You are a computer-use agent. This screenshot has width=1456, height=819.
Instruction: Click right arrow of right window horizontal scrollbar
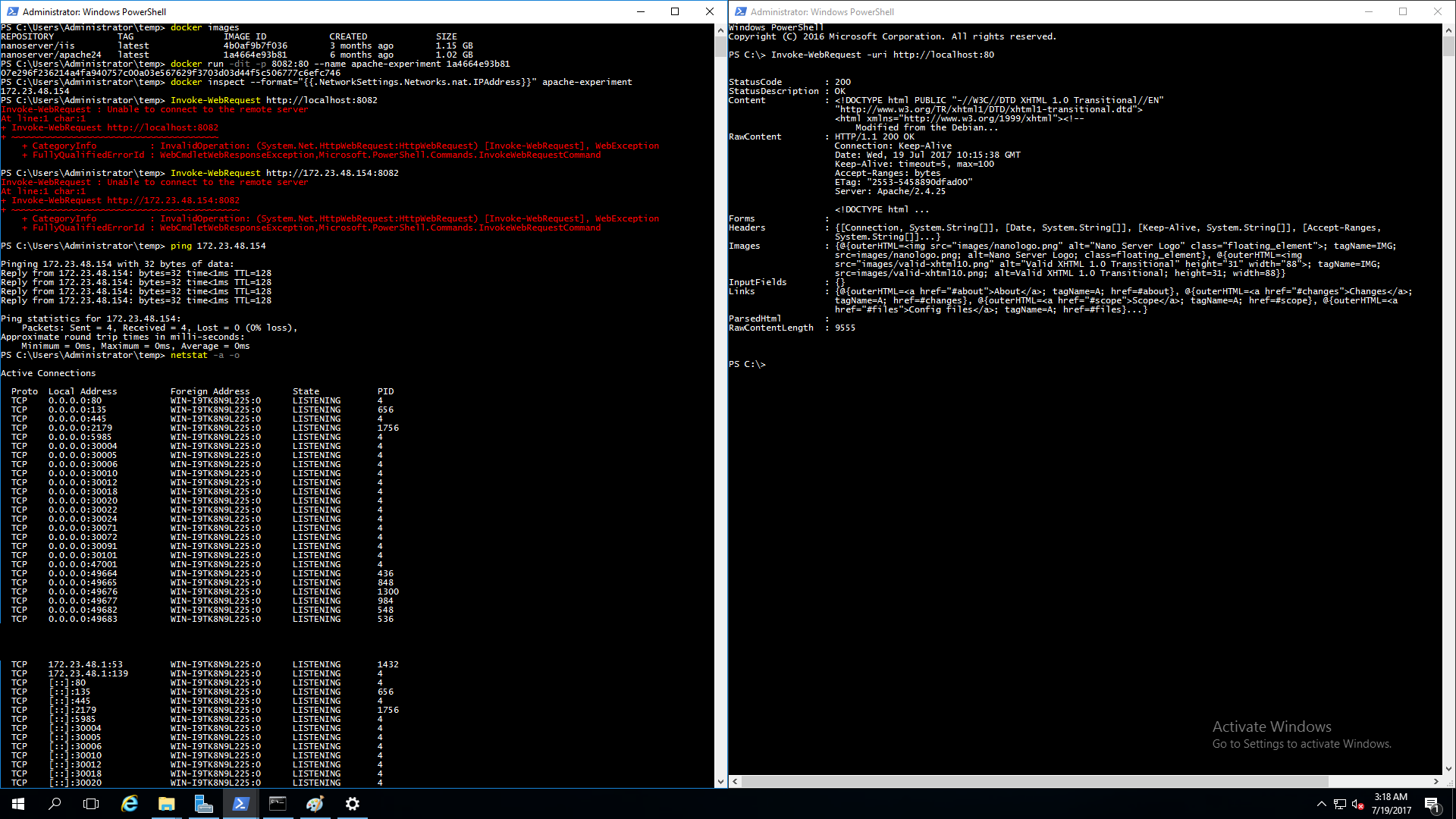click(1436, 781)
